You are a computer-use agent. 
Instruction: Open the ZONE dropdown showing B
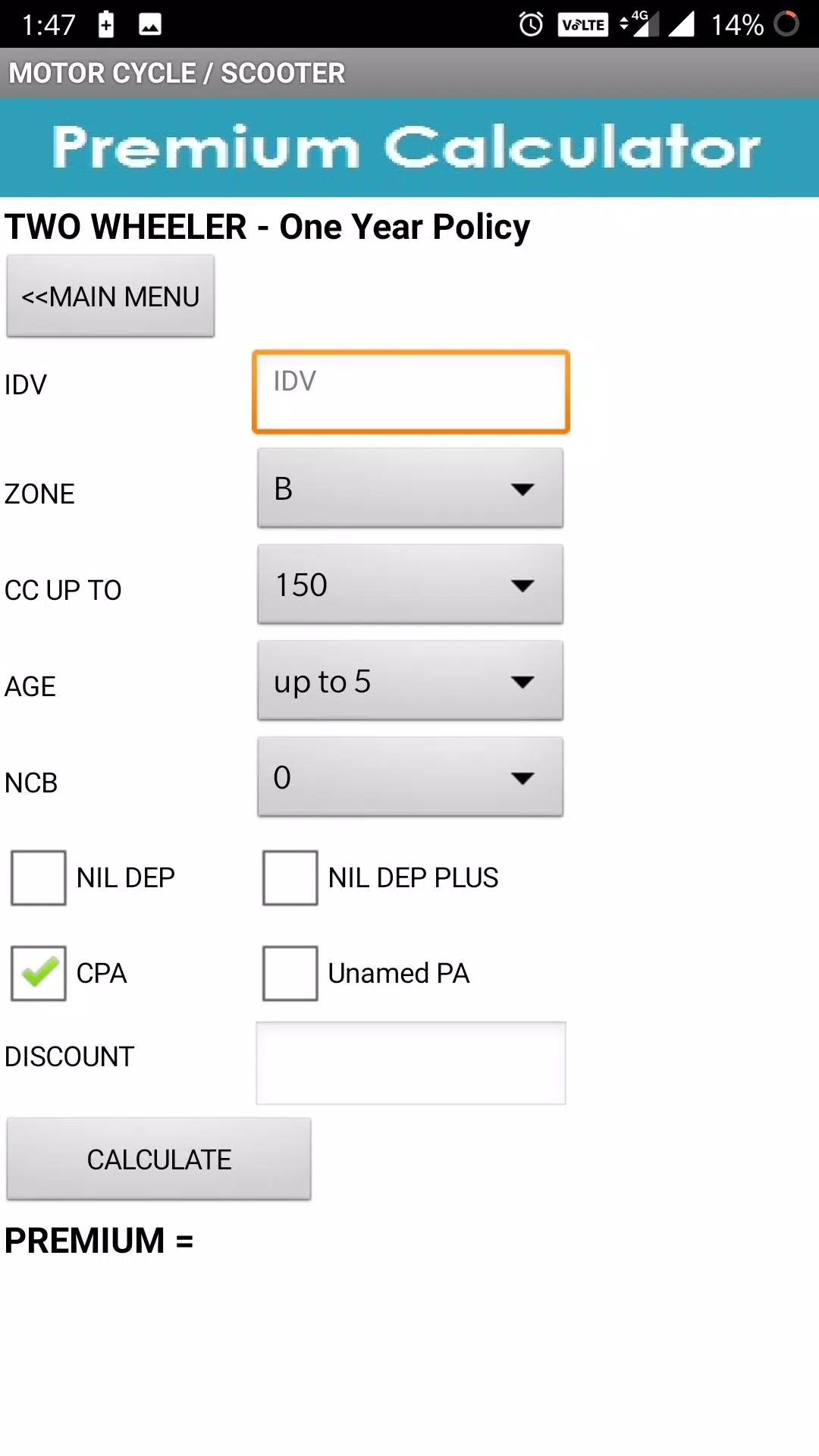[x=410, y=488]
